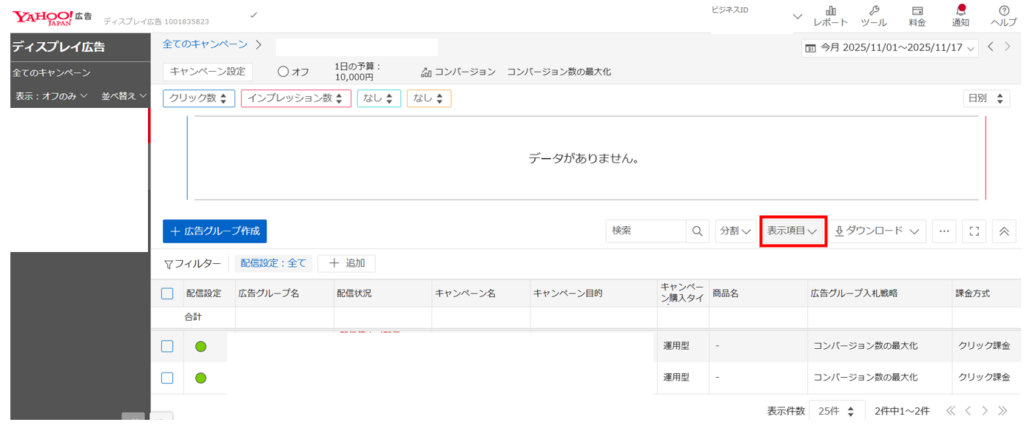Click クリック課金 cell in second row
Image resolution: width=1024 pixels, height=425 pixels.
984,377
